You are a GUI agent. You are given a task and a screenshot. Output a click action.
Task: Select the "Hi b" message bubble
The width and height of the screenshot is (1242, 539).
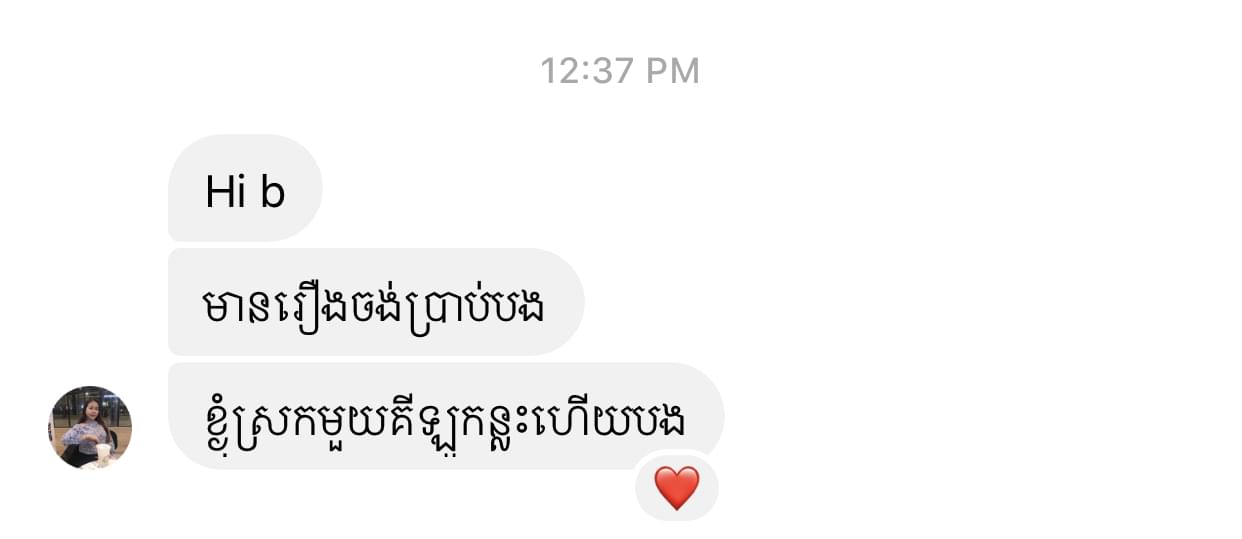245,188
